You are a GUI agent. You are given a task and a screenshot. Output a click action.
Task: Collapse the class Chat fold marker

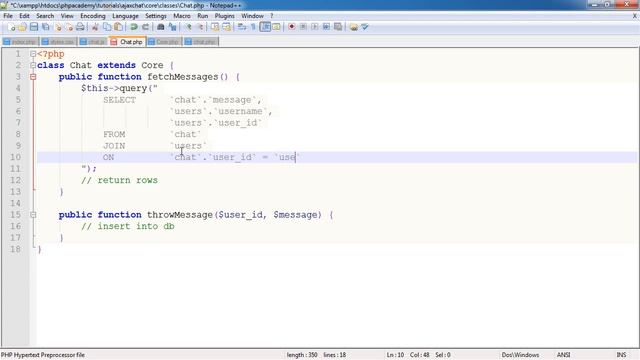[x=33, y=65]
